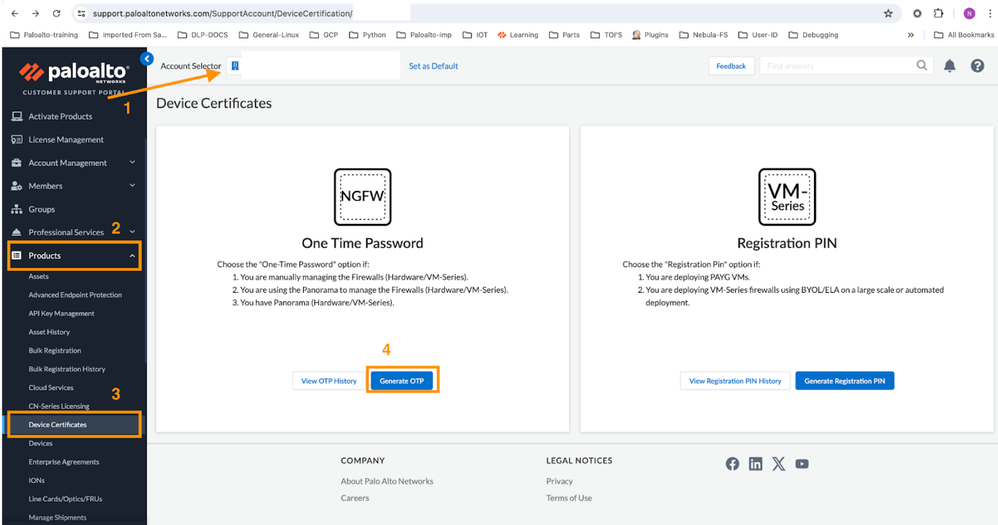Click the notification bell icon

(949, 66)
